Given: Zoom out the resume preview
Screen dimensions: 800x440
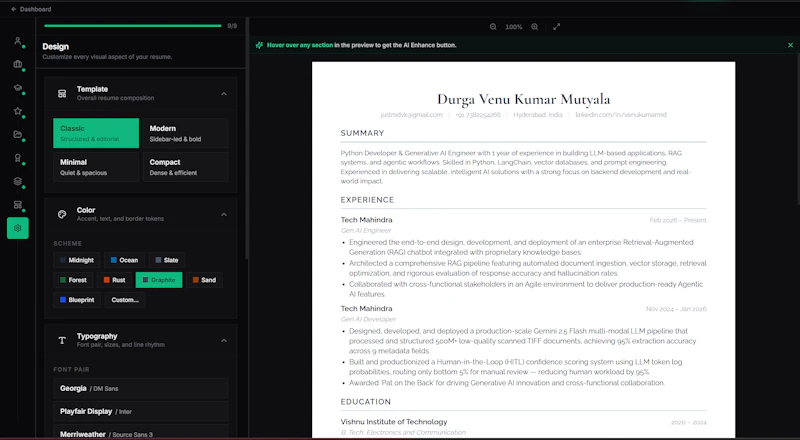Looking at the screenshot, I should [493, 27].
